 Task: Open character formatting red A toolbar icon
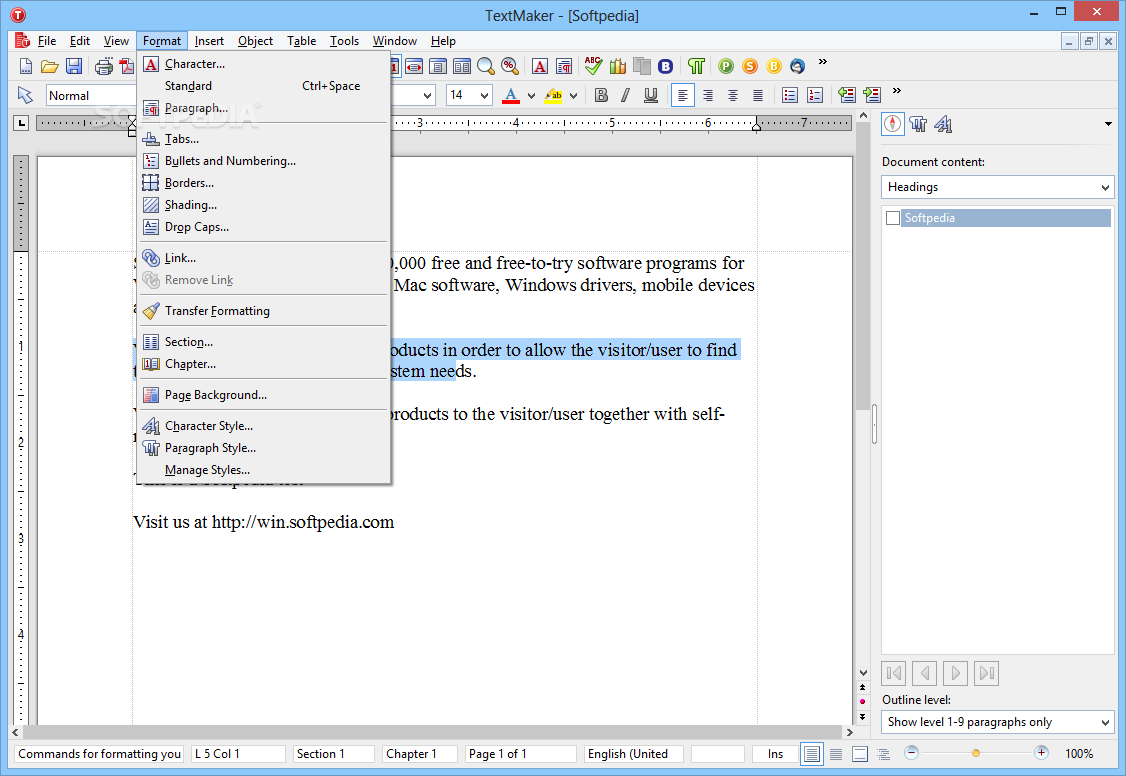(x=540, y=67)
